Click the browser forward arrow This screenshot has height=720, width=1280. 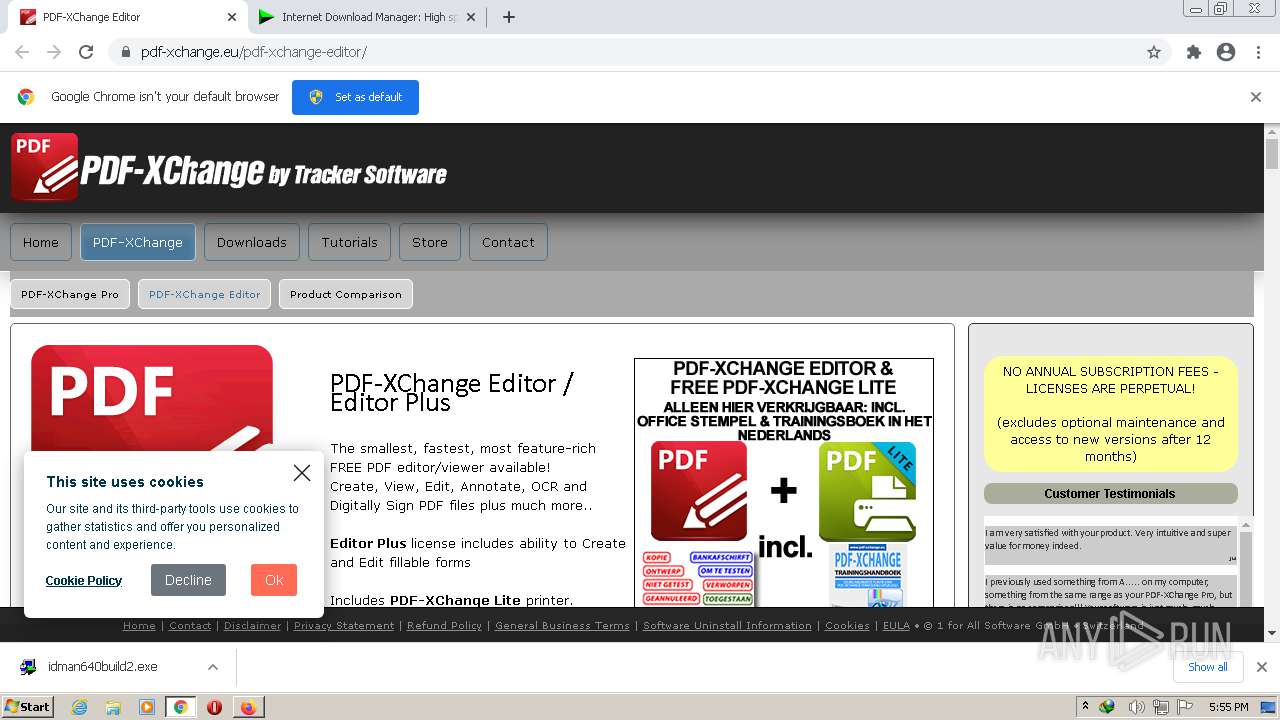pyautogui.click(x=54, y=52)
